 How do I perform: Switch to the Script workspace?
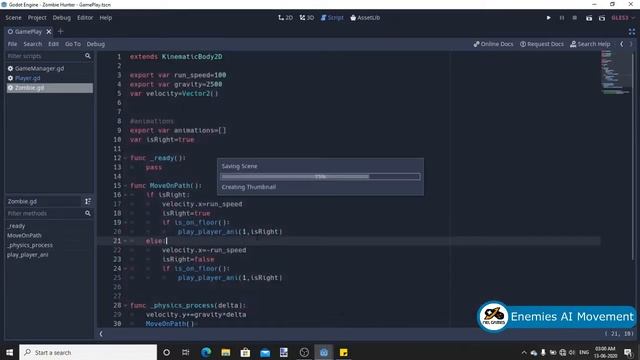coord(332,18)
